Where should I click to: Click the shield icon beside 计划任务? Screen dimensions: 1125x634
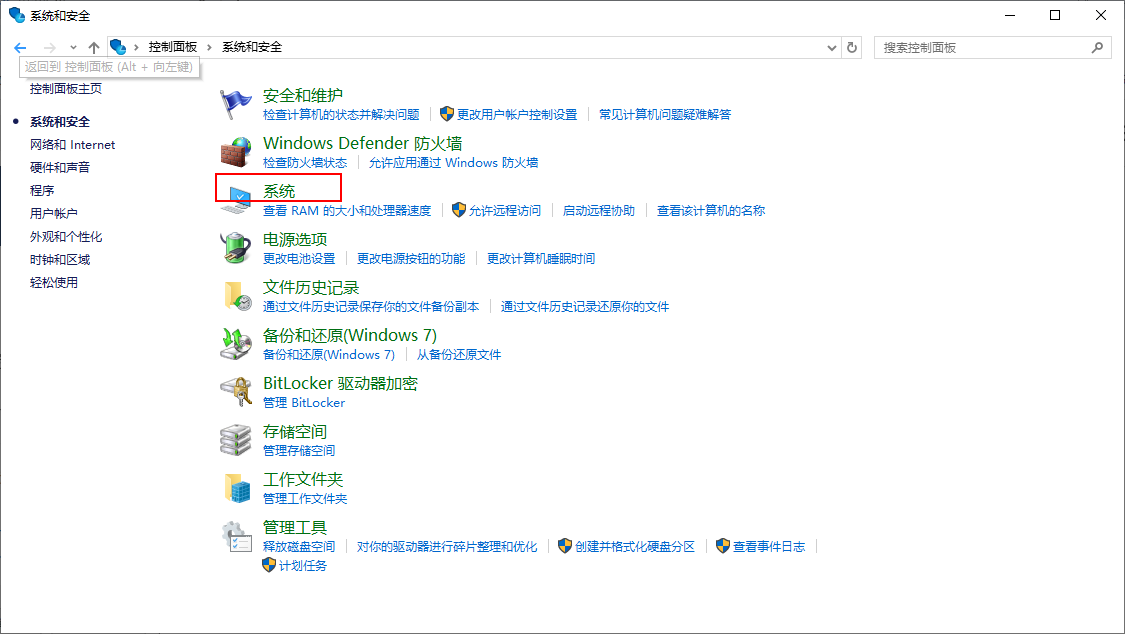tap(269, 565)
